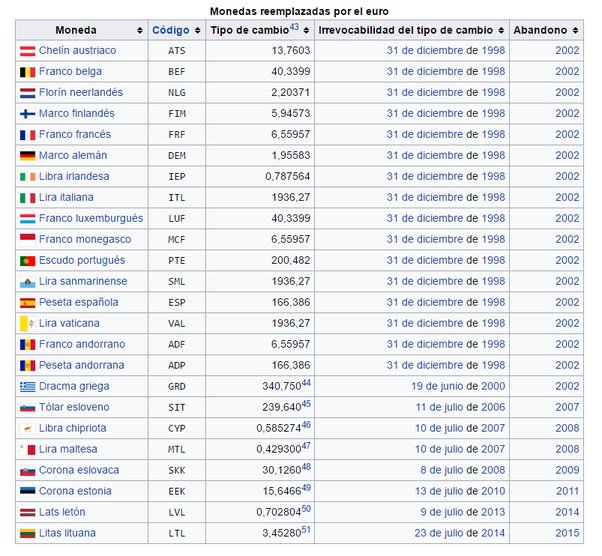Open footnote 49 next to 15,6466
Viewport: 602px width, 556px height.
pyautogui.click(x=306, y=488)
